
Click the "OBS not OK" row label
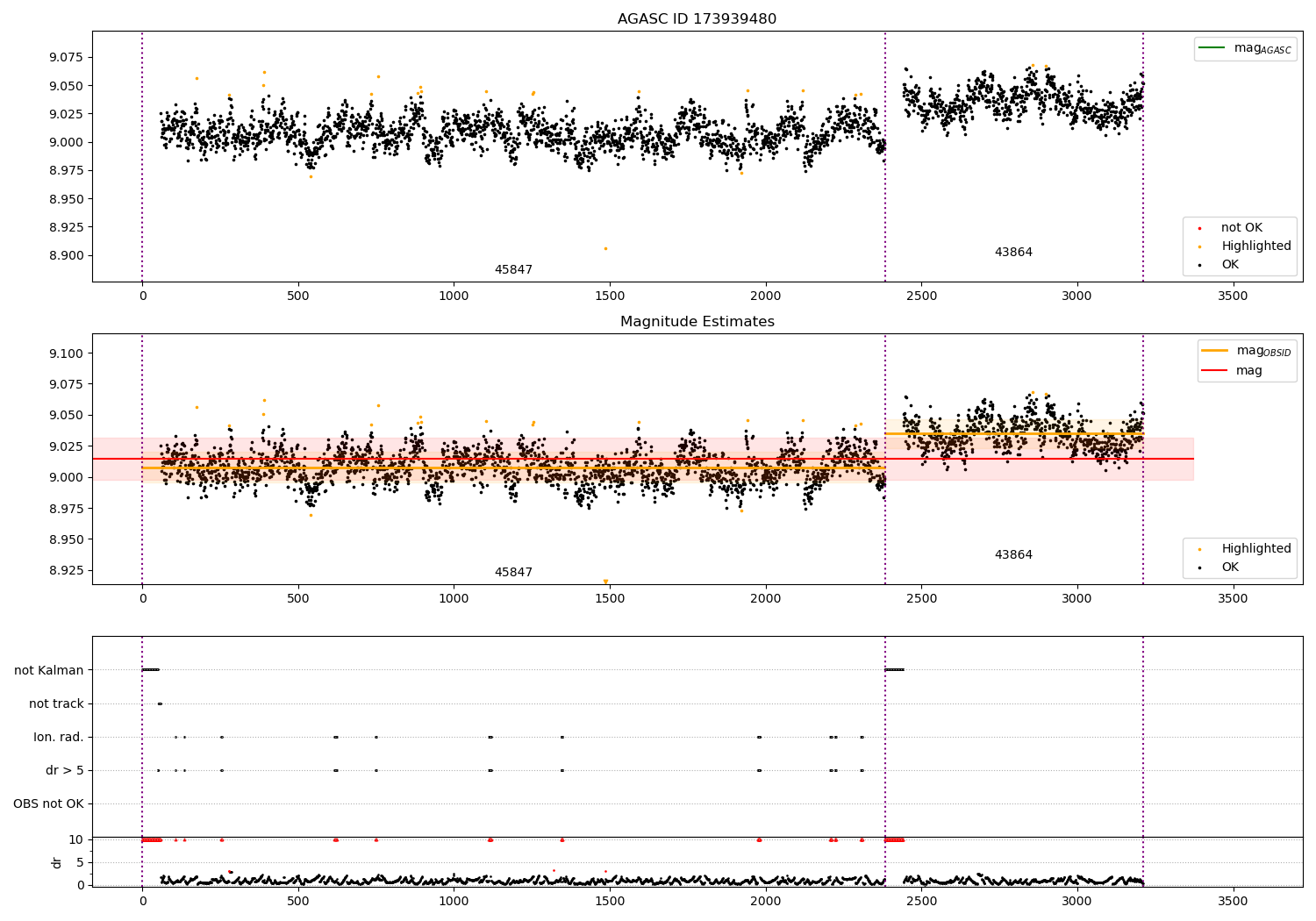(49, 804)
